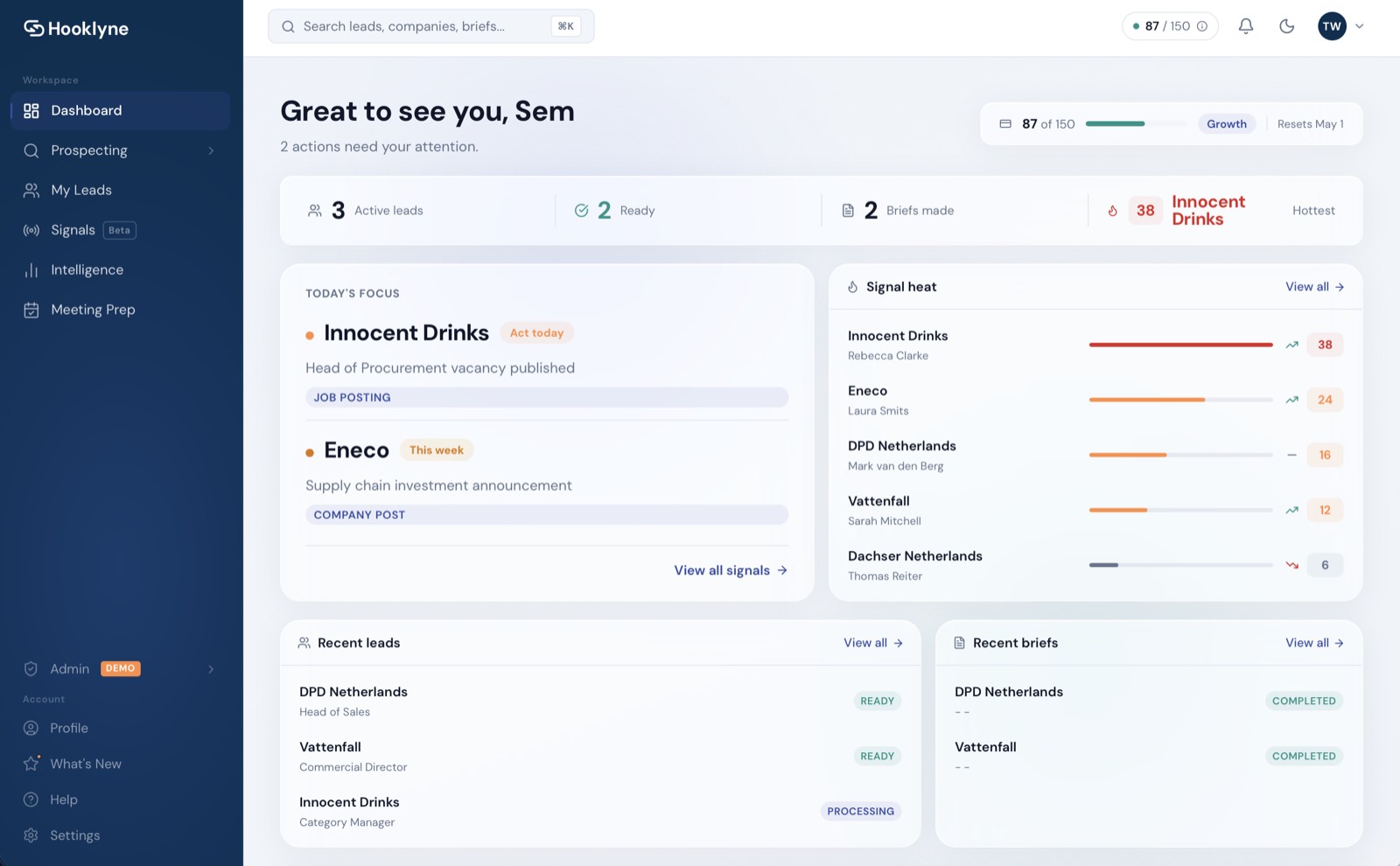Click View all in Recent leads
Screen dimensions: 1400x866
click(x=872, y=643)
